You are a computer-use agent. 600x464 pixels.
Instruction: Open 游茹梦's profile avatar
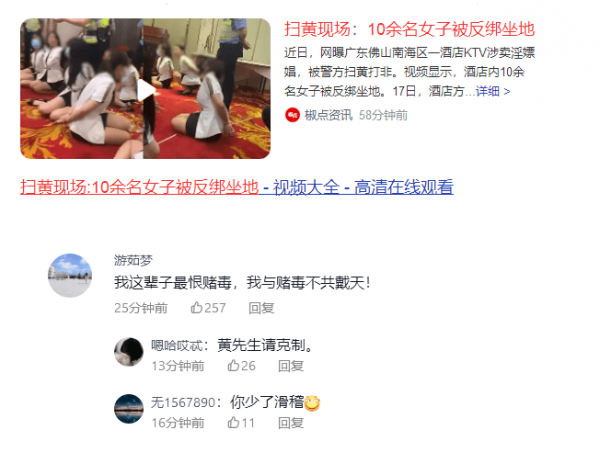click(70, 275)
